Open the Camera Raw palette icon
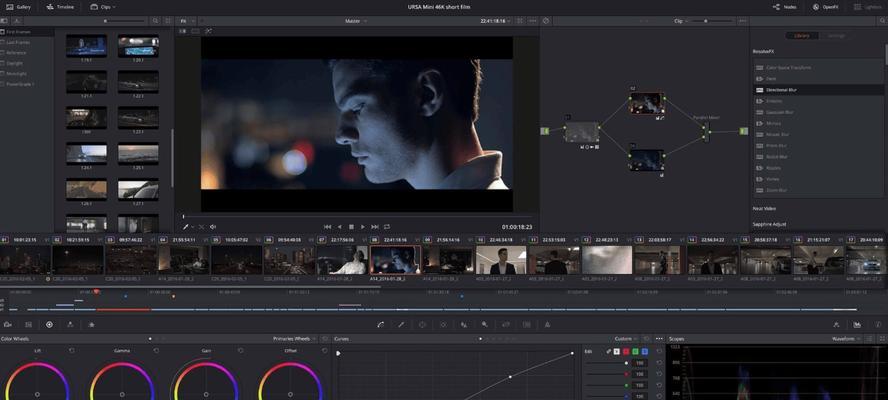The height and width of the screenshot is (400, 888). coord(7,325)
